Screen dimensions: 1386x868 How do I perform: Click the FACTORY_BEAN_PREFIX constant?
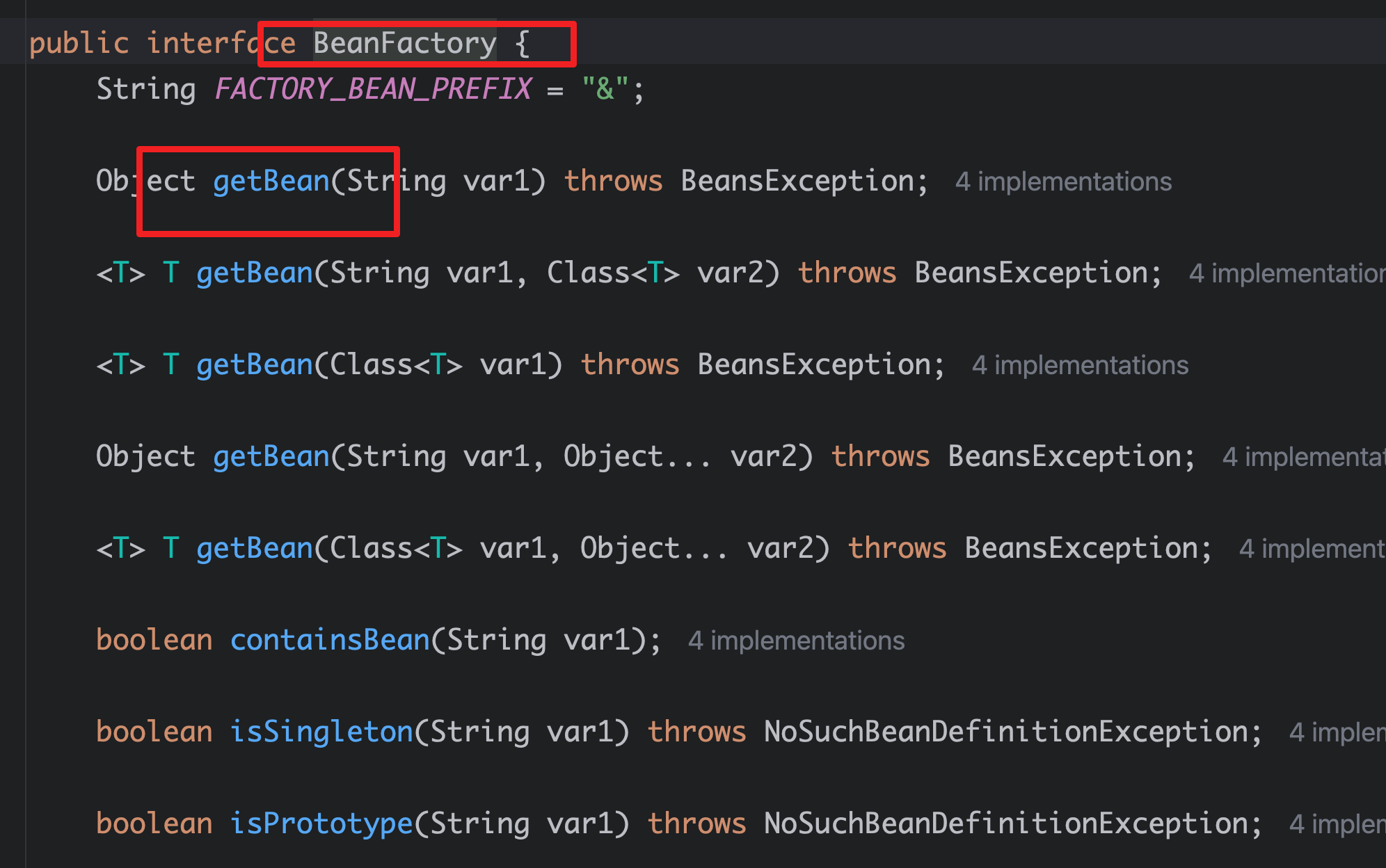pos(373,89)
